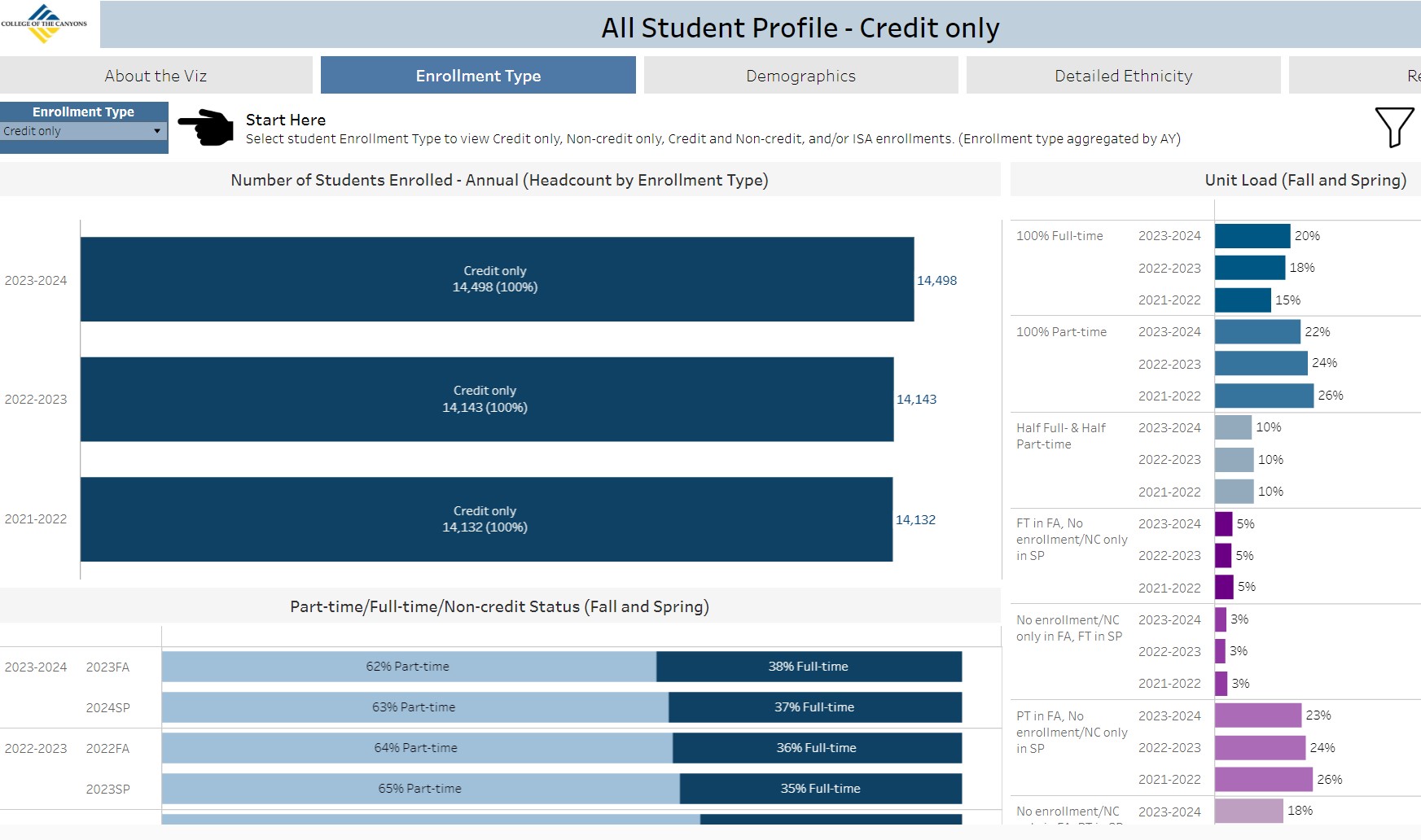
Task: Select the 24% bar for PT in FA
Action: tap(1261, 747)
